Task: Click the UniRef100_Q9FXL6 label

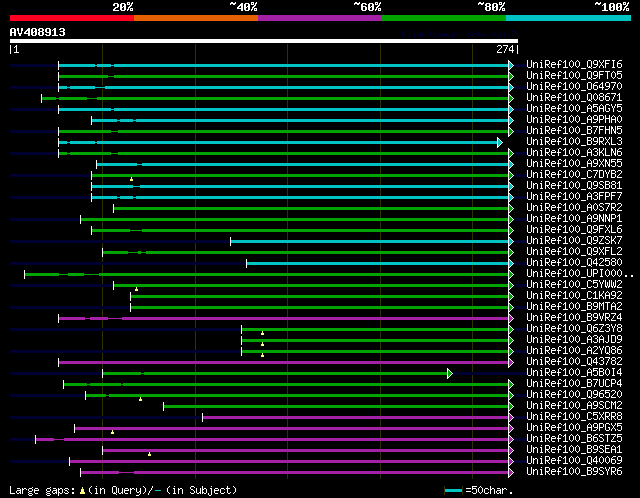Action: [x=574, y=230]
